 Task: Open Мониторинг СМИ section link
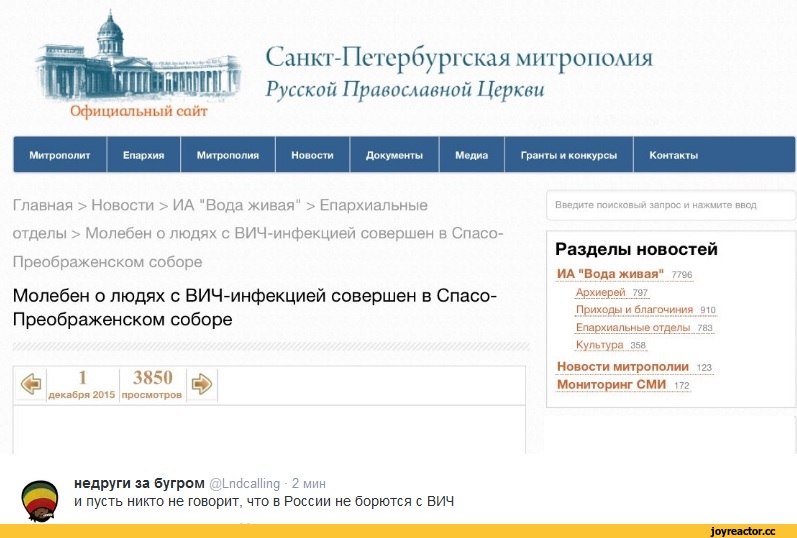click(x=611, y=385)
